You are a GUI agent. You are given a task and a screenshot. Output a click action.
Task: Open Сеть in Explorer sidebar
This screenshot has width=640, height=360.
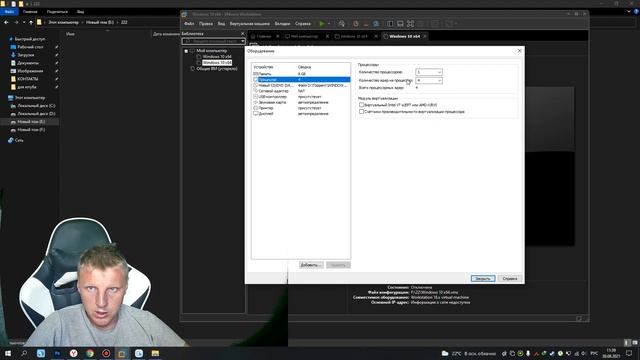coord(19,140)
